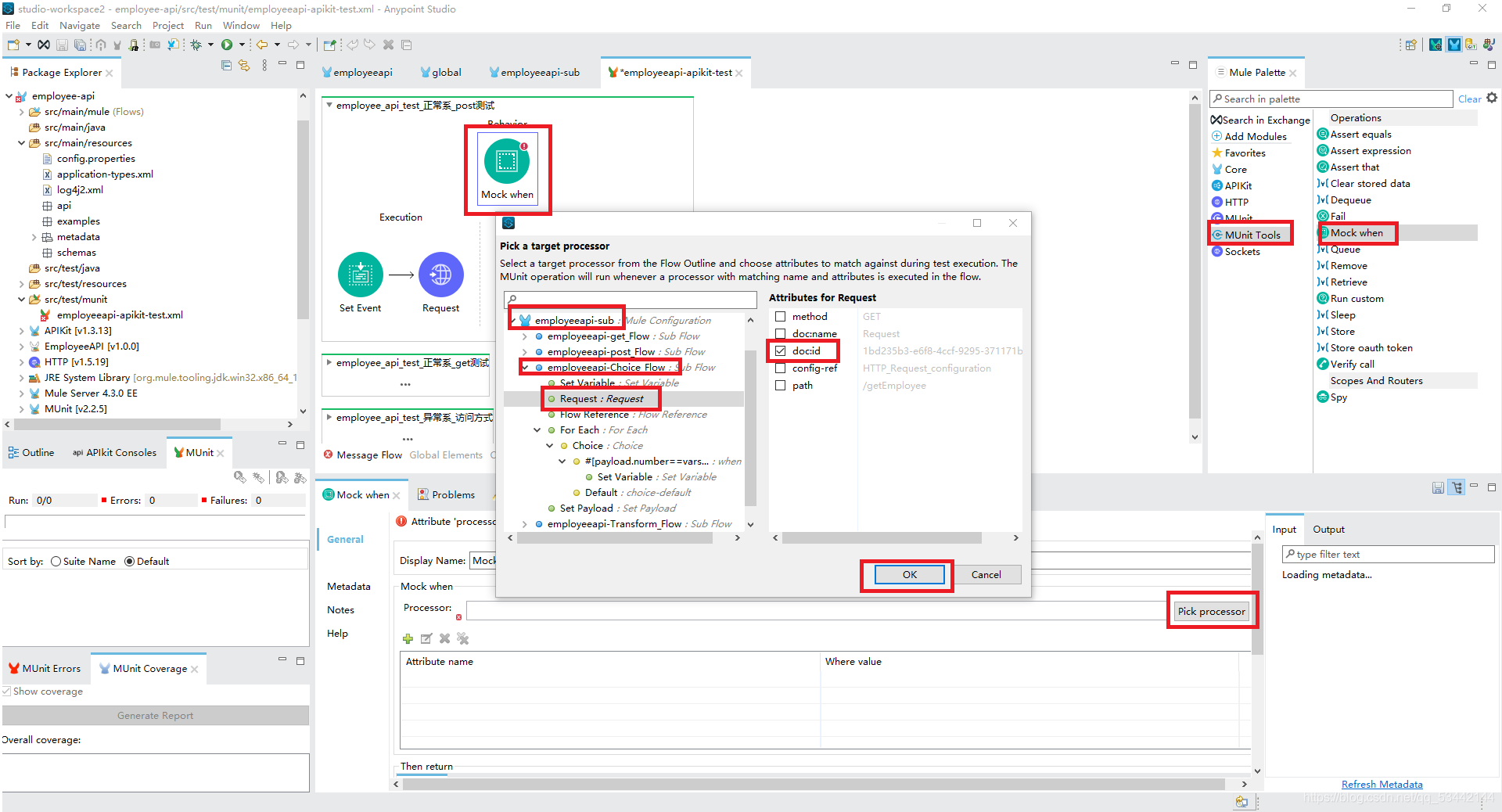Click the edit attribute icon
The image size is (1502, 812).
tap(426, 638)
